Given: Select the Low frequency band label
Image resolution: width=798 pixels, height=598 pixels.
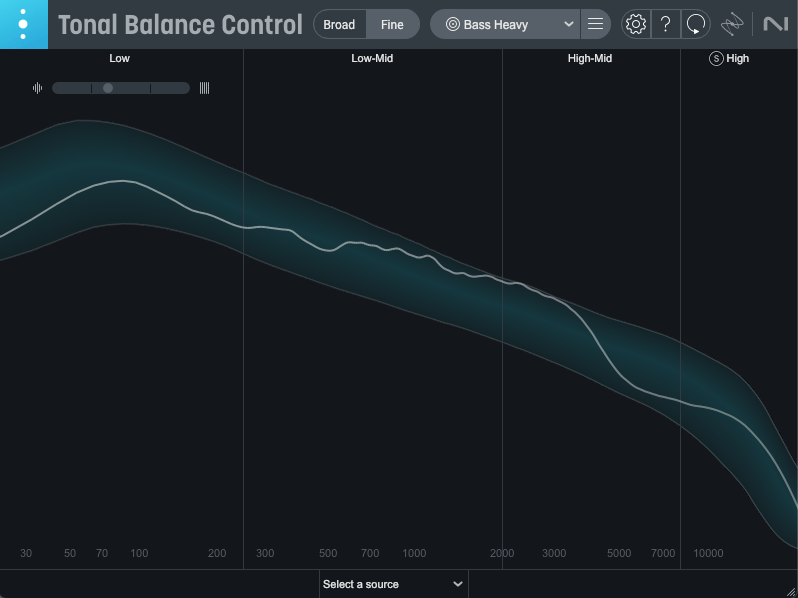Looking at the screenshot, I should pyautogui.click(x=119, y=58).
